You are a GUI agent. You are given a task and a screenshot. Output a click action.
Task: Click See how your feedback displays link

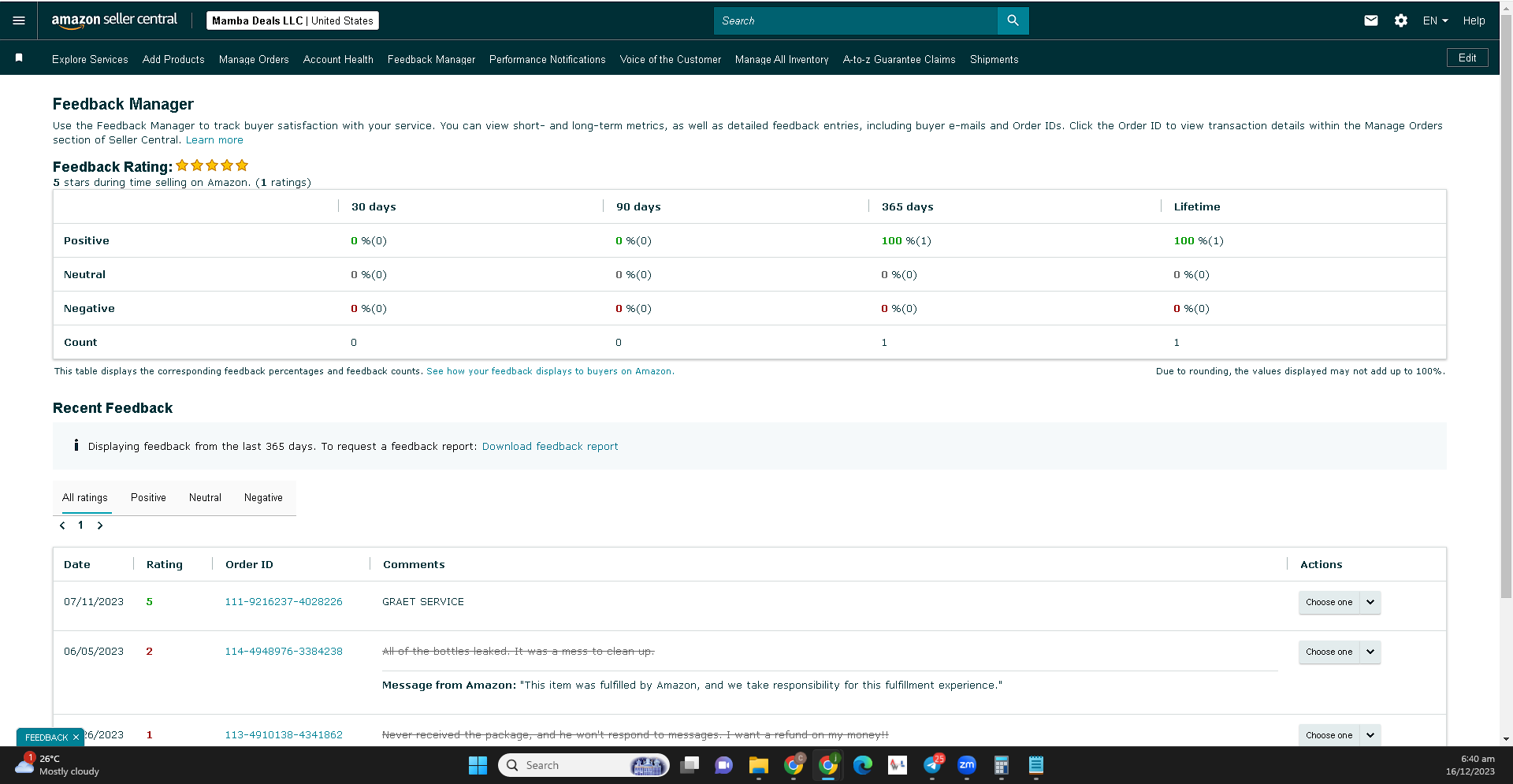[x=550, y=371]
